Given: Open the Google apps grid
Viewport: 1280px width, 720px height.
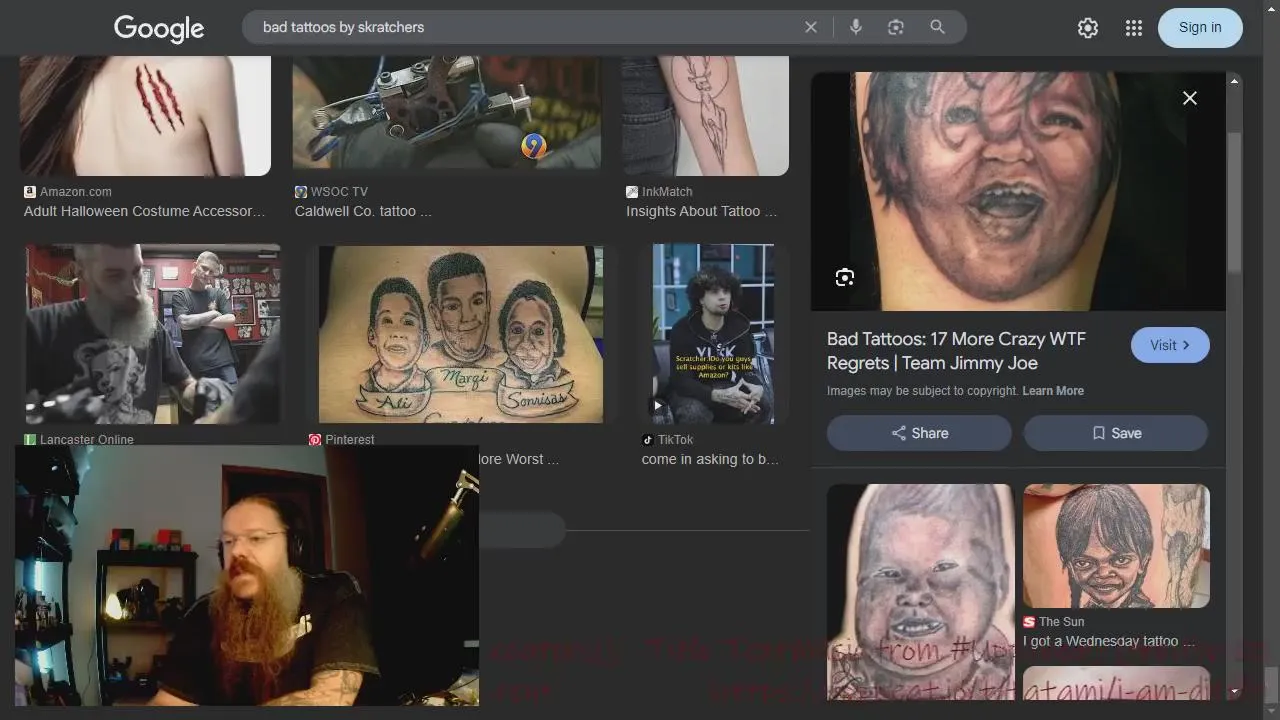Looking at the screenshot, I should tap(1133, 28).
